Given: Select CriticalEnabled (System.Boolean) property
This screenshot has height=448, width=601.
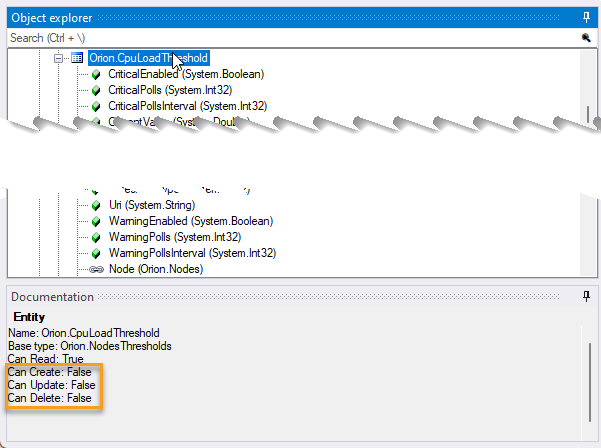Looking at the screenshot, I should pyautogui.click(x=186, y=74).
